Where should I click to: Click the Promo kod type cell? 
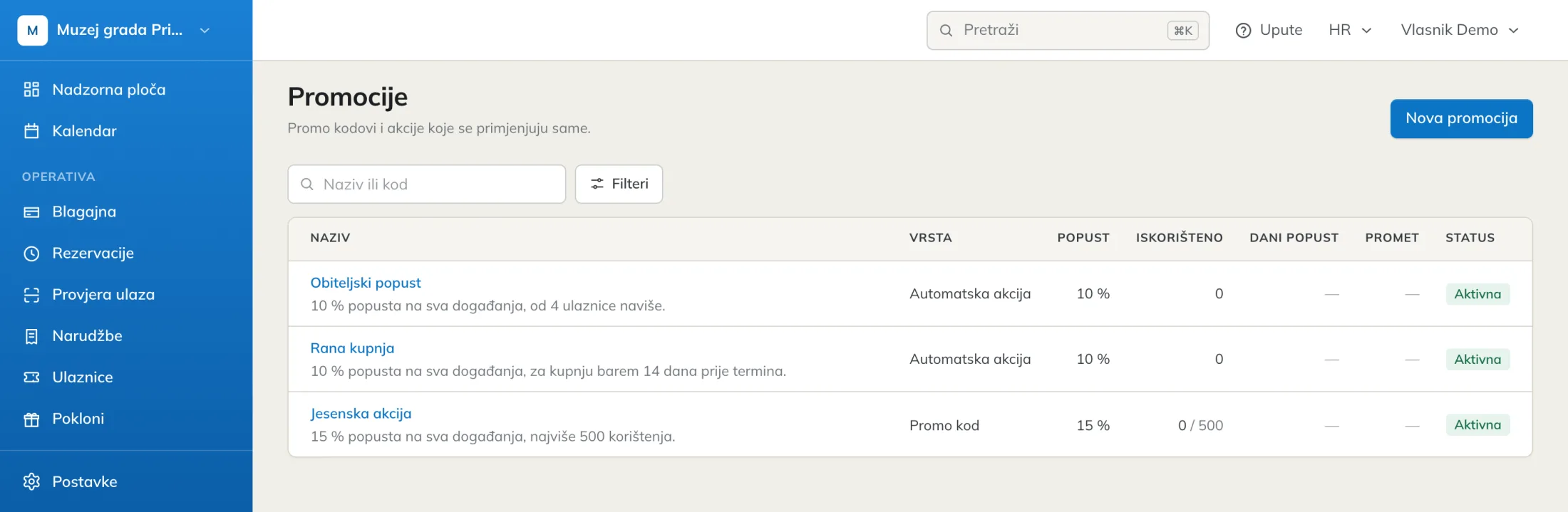[x=944, y=425]
